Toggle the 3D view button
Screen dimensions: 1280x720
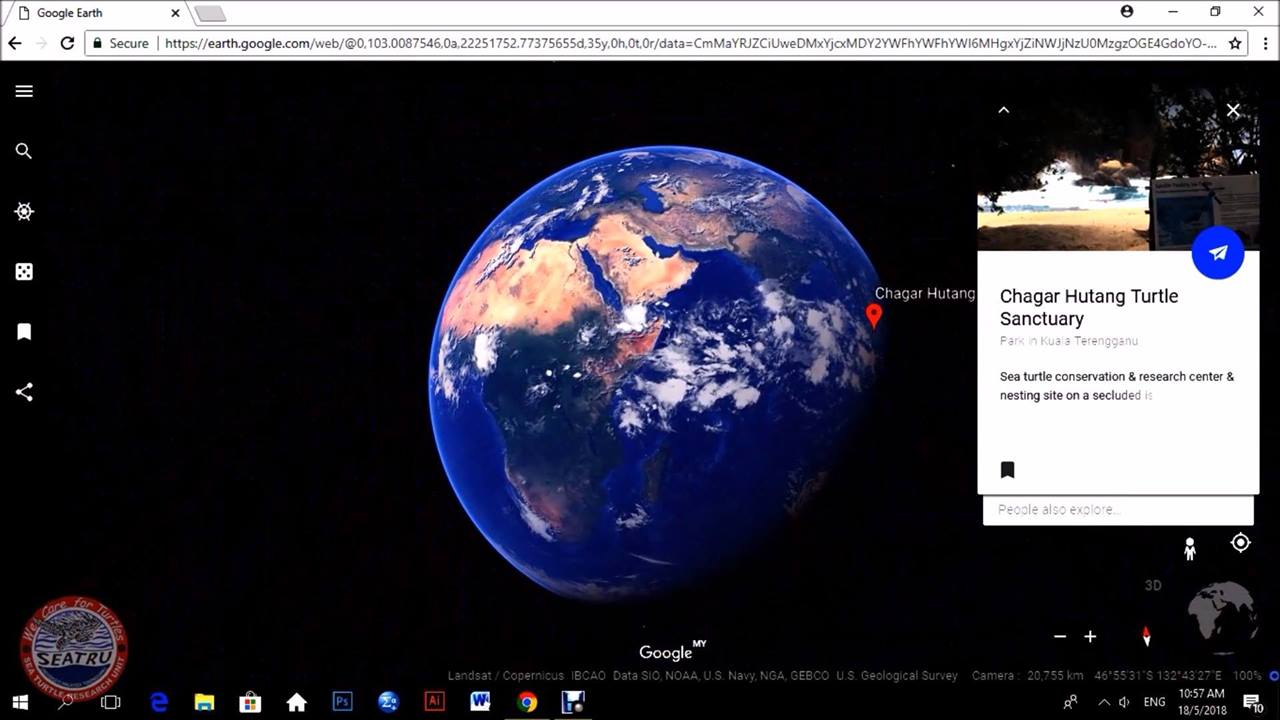pos(1153,586)
